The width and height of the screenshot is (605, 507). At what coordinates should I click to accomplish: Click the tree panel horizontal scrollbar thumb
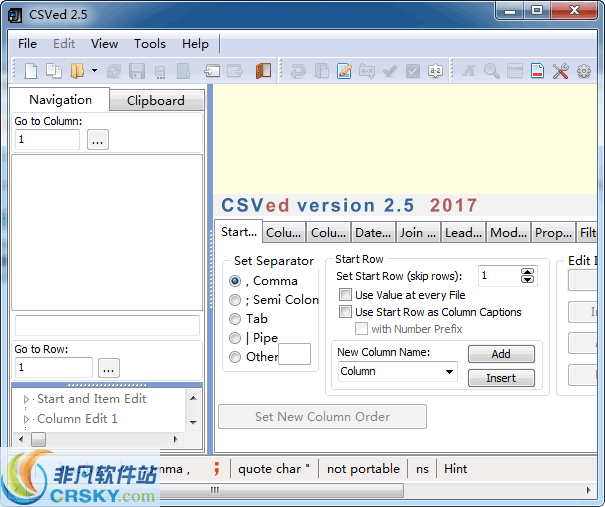[x=38, y=439]
